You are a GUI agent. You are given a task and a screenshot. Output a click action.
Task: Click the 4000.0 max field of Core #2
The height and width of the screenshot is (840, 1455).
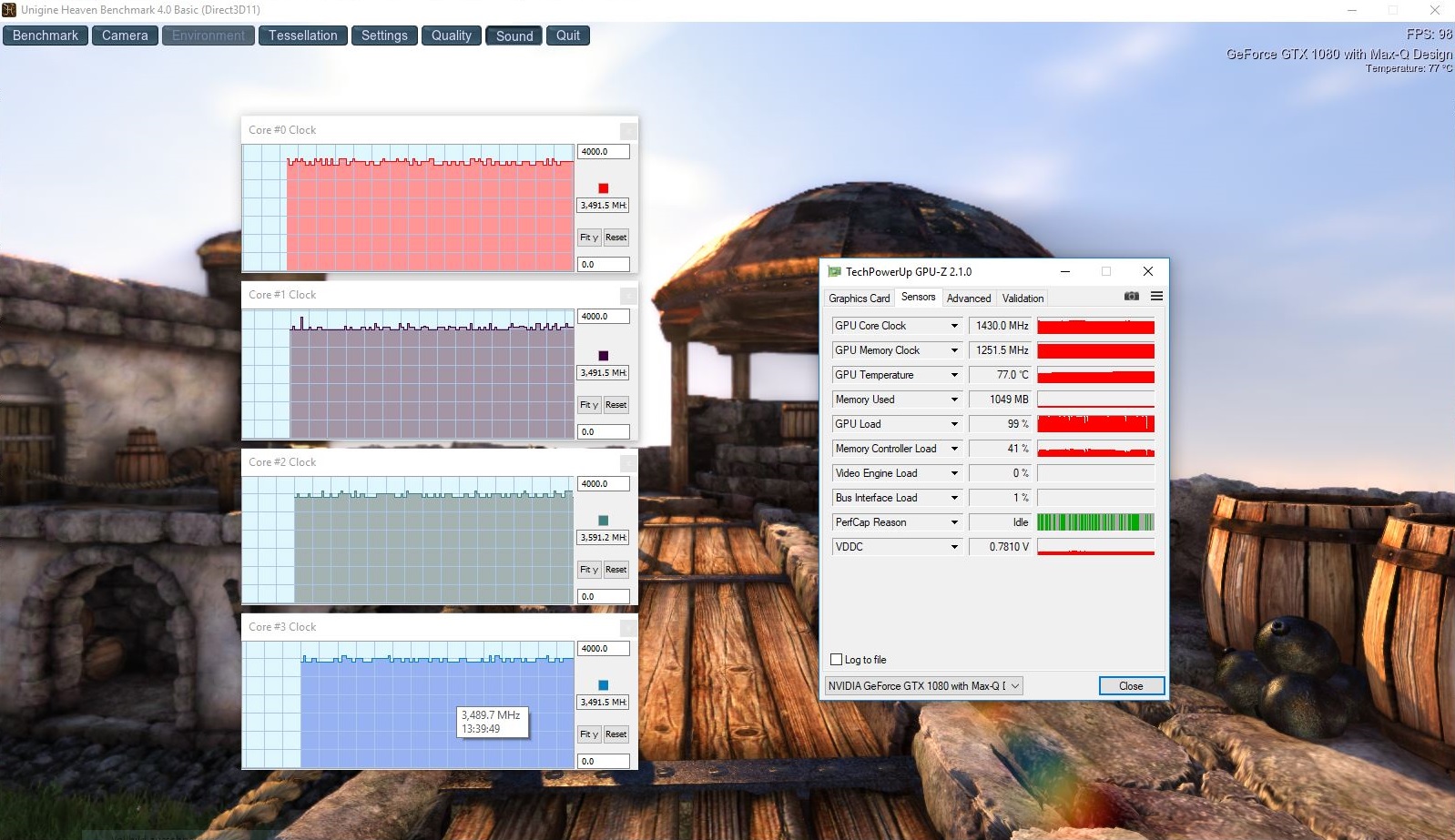click(604, 484)
